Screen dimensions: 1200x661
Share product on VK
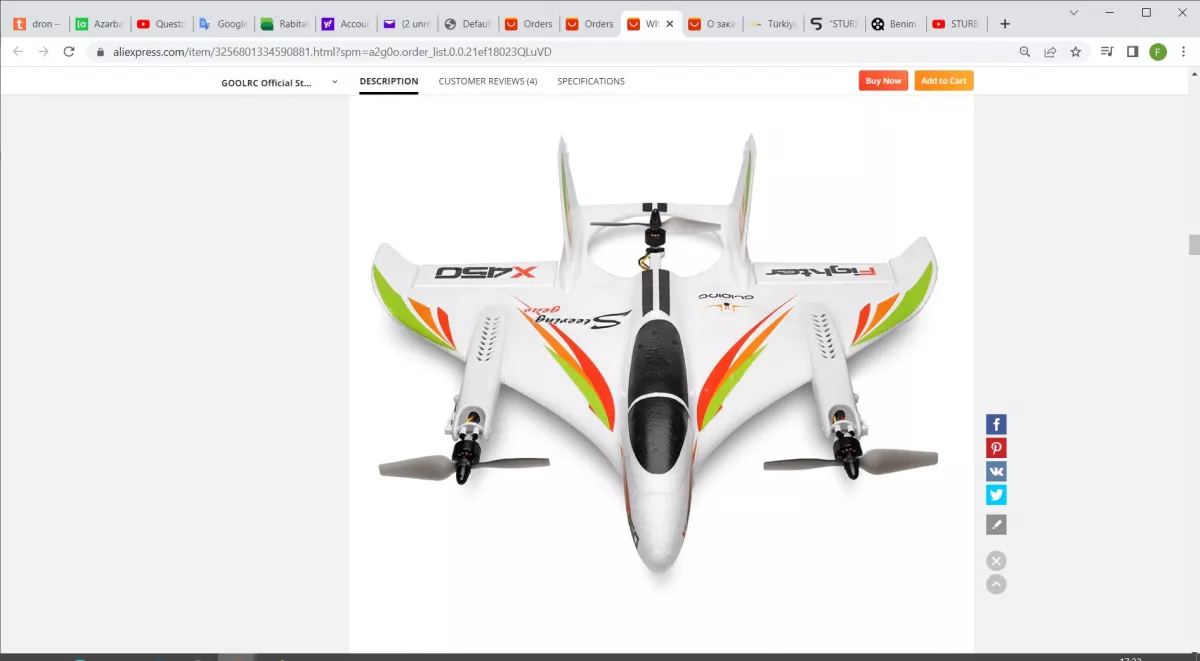tap(996, 471)
